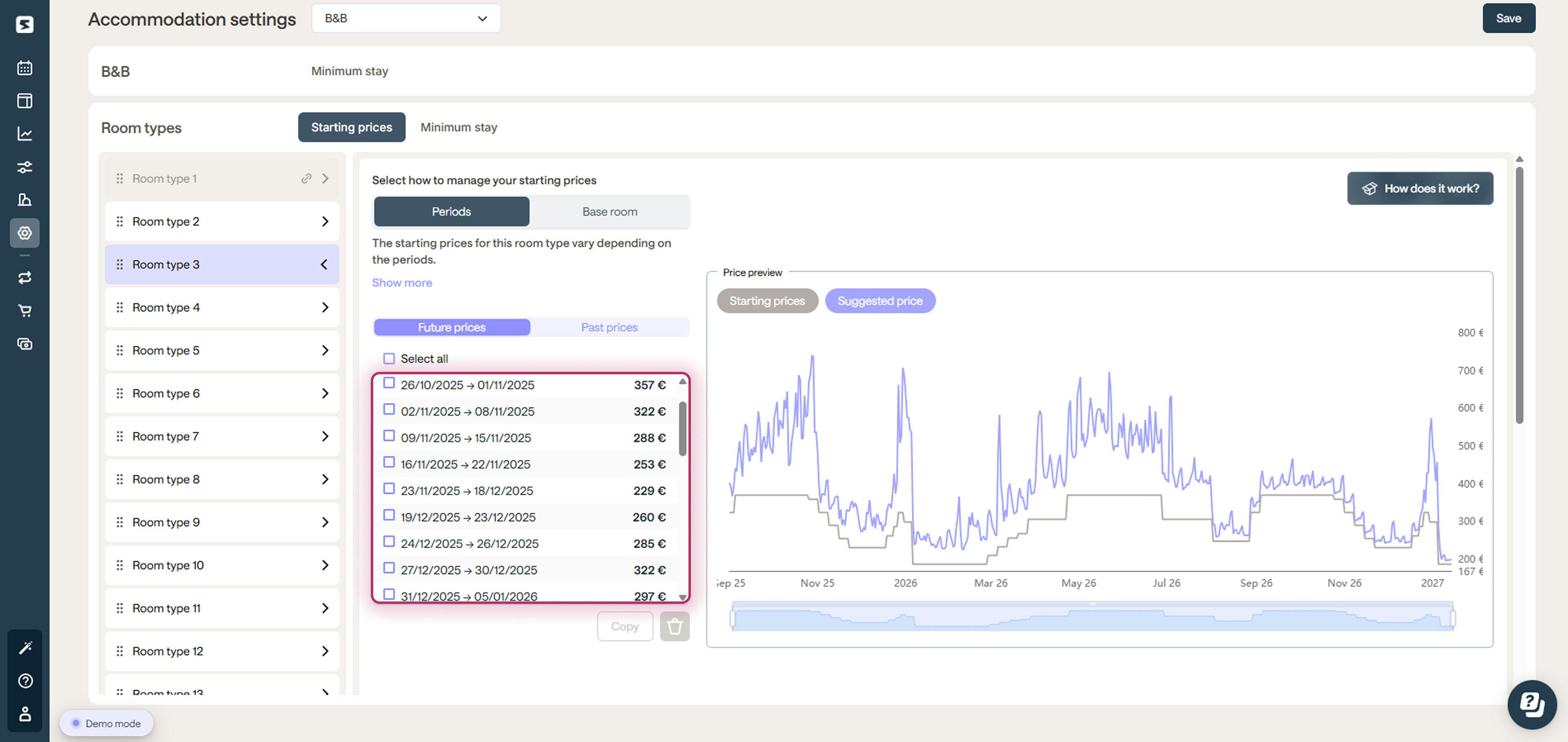The image size is (1568, 742).
Task: Click the Copy button
Action: pyautogui.click(x=624, y=626)
